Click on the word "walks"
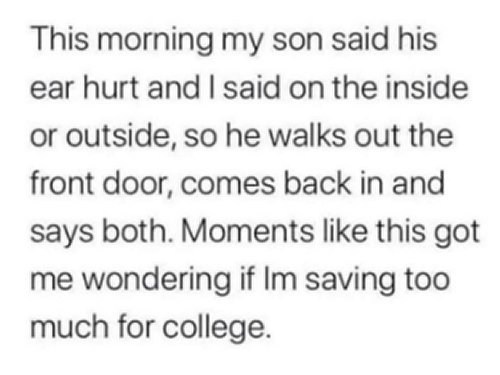Screen dimensions: 500x375 point(307,135)
